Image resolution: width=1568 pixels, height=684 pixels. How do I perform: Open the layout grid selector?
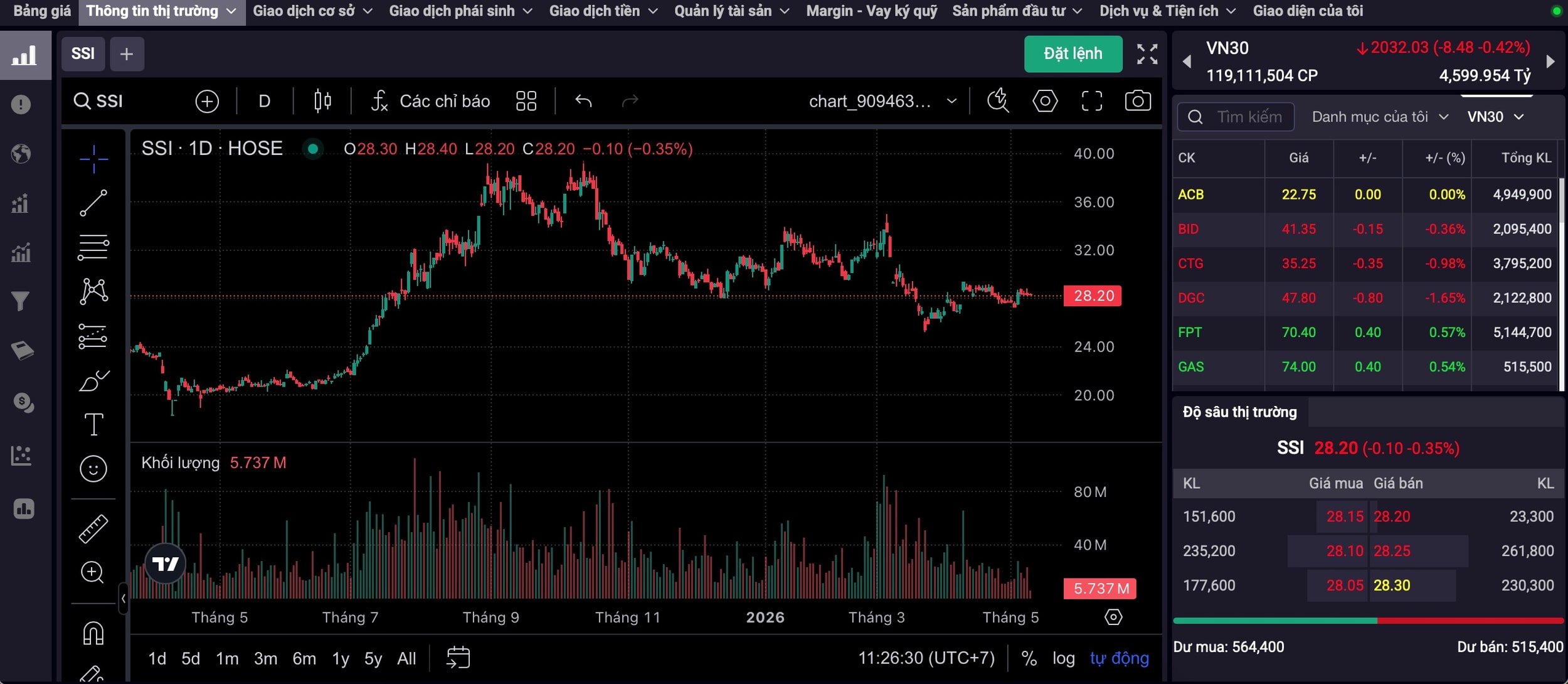(x=526, y=101)
